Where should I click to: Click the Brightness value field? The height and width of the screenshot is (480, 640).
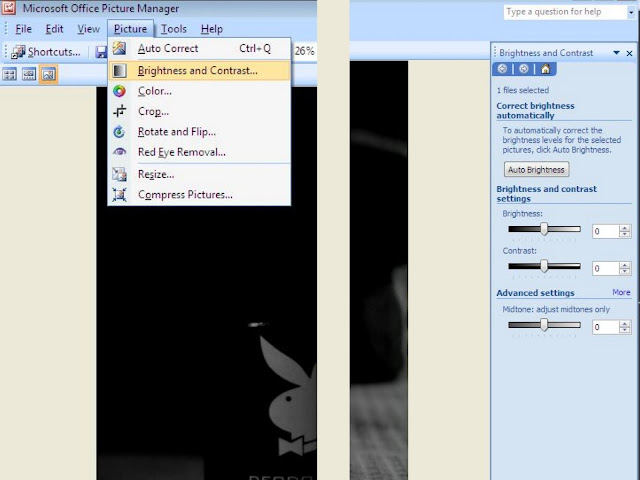605,231
